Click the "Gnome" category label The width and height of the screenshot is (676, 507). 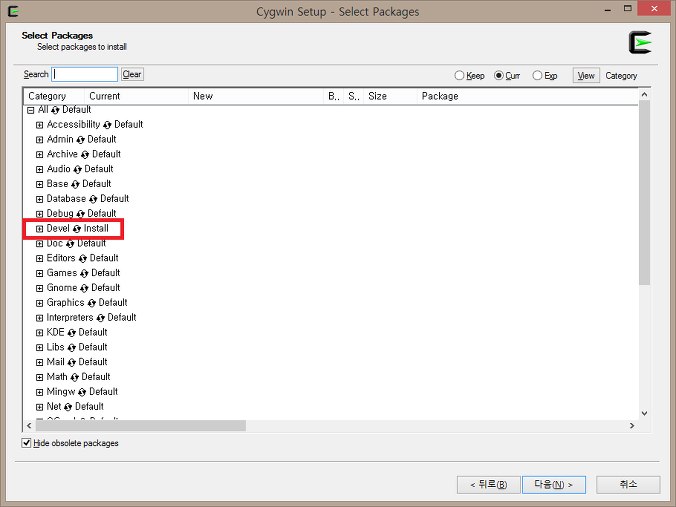tap(62, 288)
